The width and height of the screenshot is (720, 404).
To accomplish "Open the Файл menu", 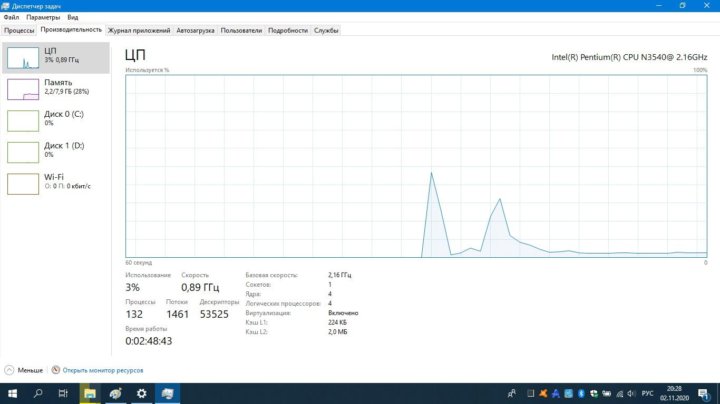I will 11,18.
